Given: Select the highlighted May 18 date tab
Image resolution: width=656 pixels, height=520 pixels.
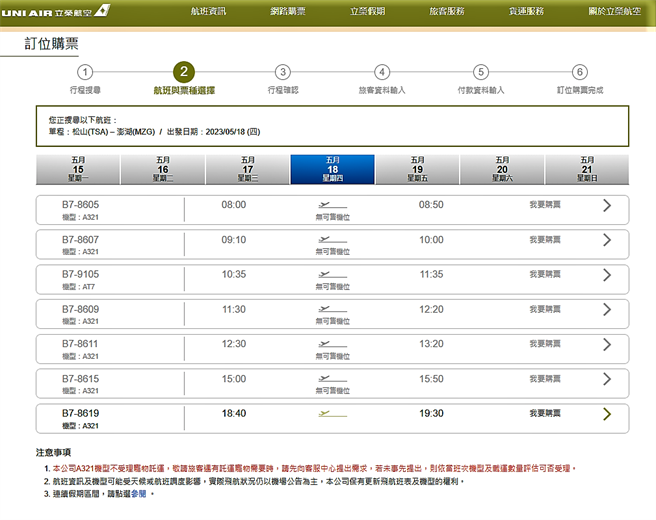Looking at the screenshot, I should click(x=333, y=169).
